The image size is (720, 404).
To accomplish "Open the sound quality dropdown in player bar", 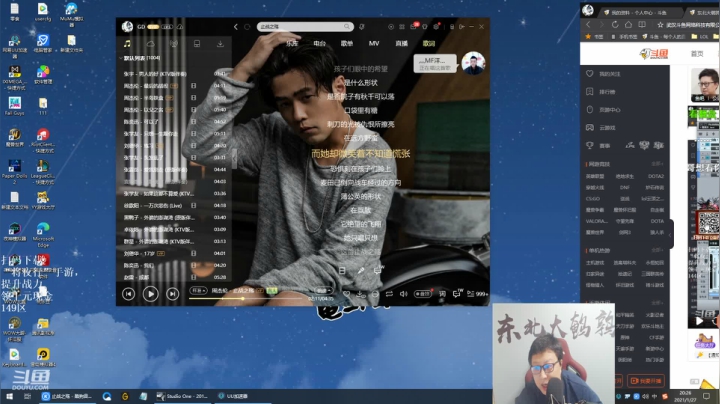I will coord(324,291).
